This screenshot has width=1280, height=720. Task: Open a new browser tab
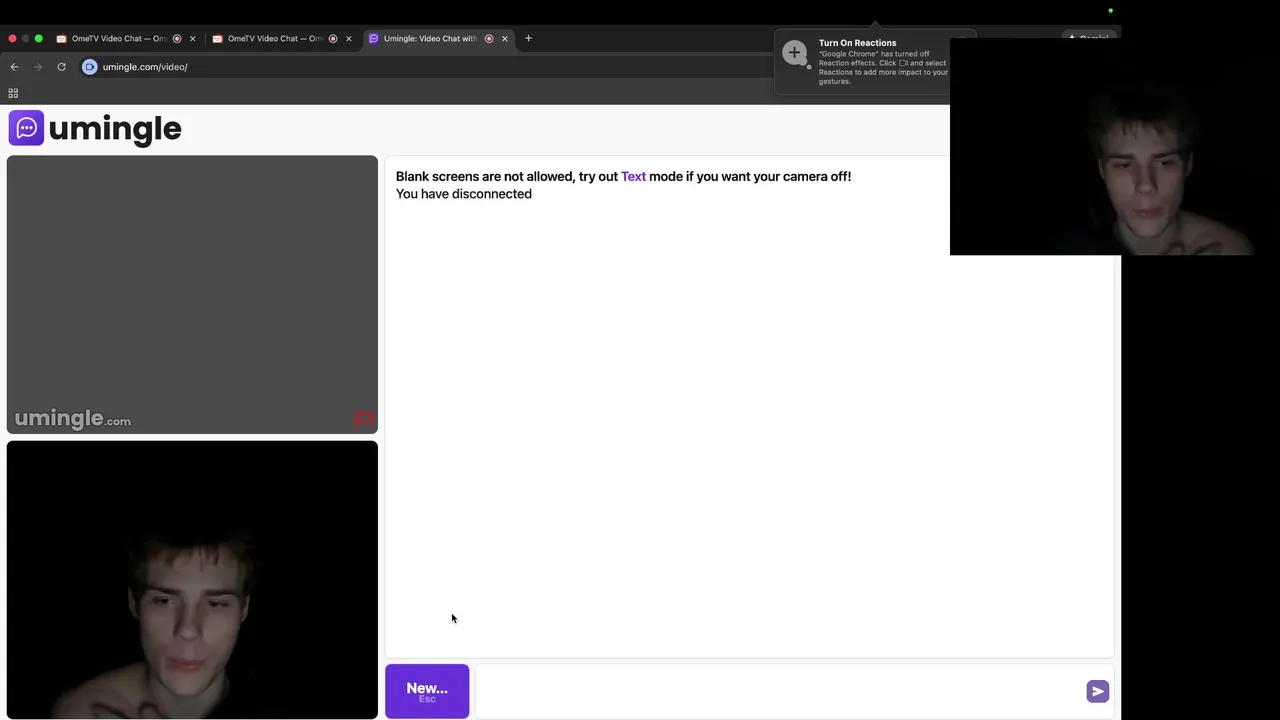tap(528, 38)
